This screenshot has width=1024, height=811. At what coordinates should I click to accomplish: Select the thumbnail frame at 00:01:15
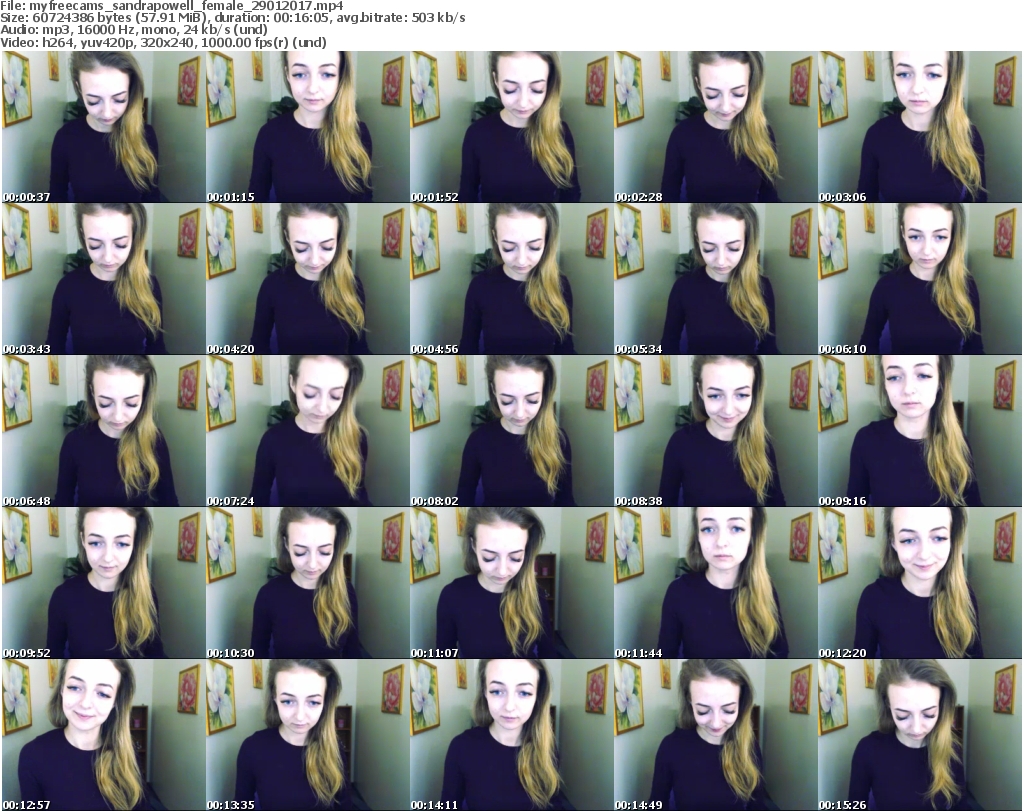point(308,127)
